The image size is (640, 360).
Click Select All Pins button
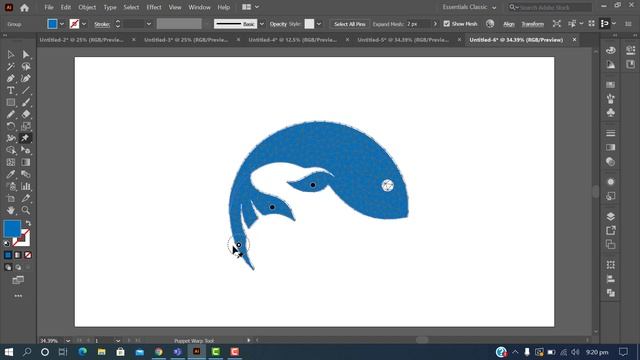[349, 24]
